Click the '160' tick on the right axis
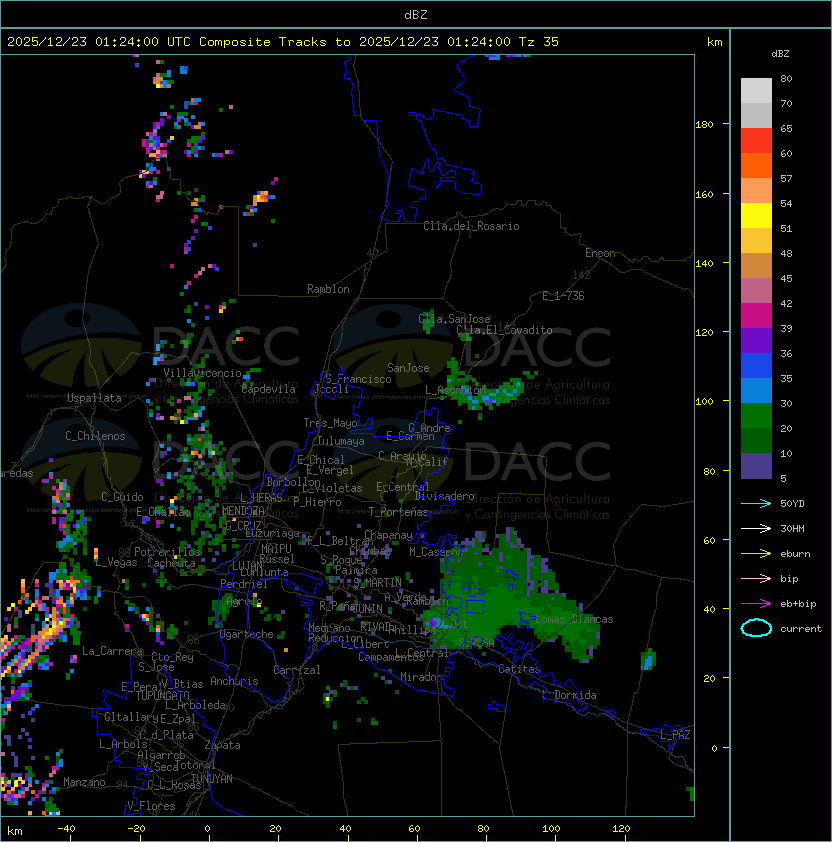 pyautogui.click(x=704, y=194)
